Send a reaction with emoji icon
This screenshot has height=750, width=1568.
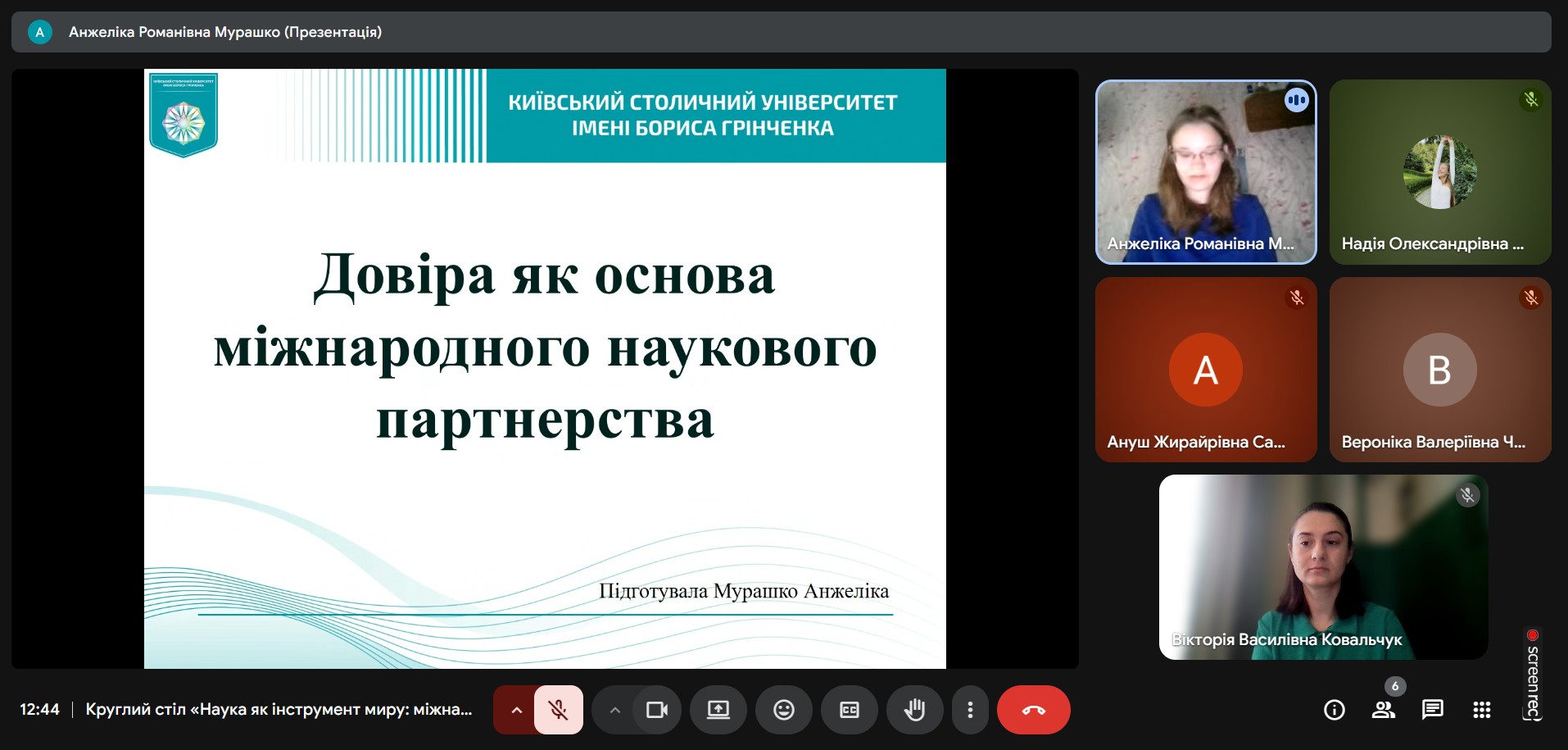[x=784, y=710]
